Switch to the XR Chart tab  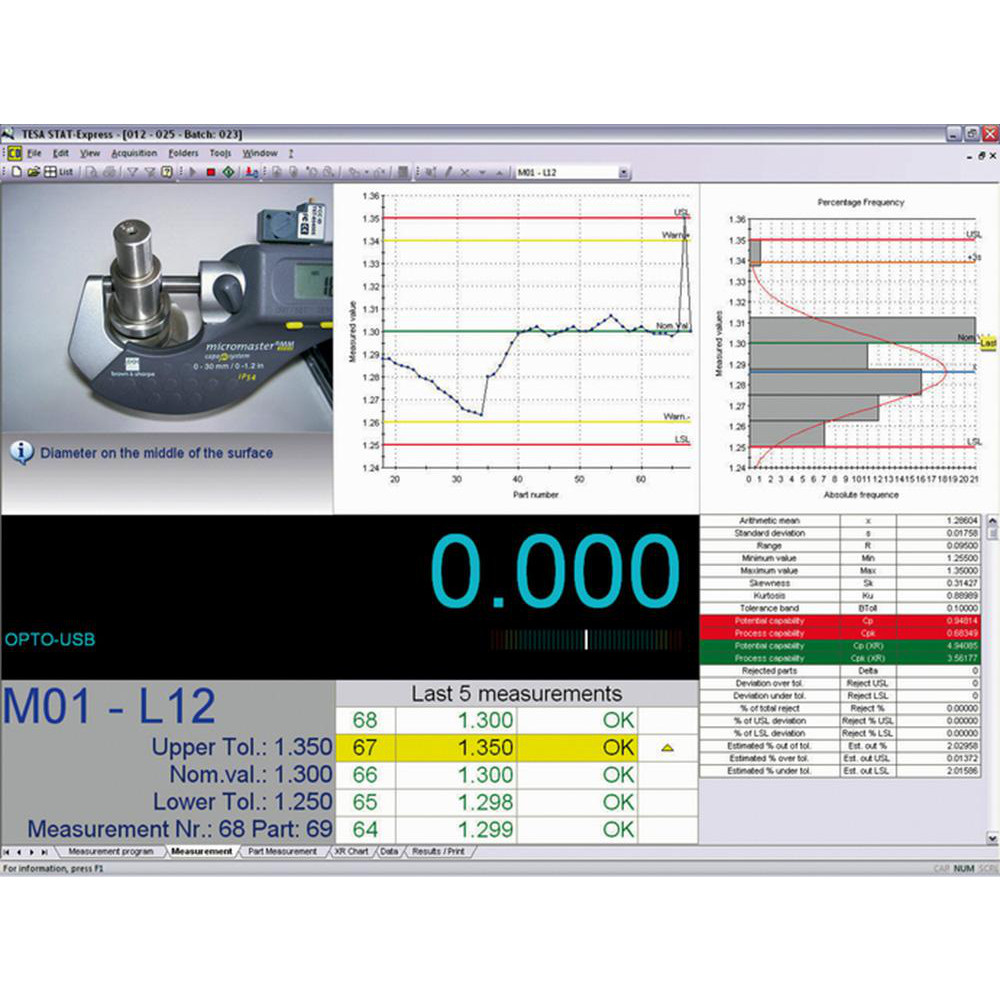(352, 851)
